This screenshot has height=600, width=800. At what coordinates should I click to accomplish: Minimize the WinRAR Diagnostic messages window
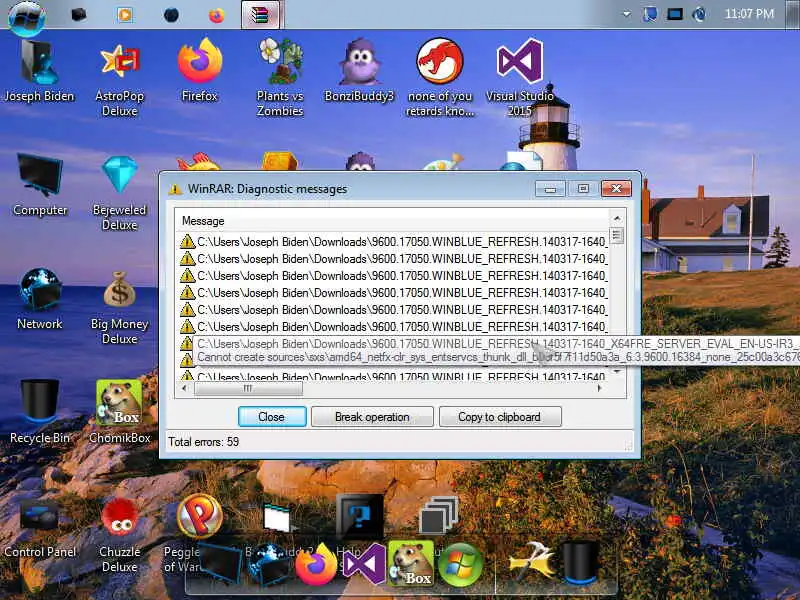point(550,189)
